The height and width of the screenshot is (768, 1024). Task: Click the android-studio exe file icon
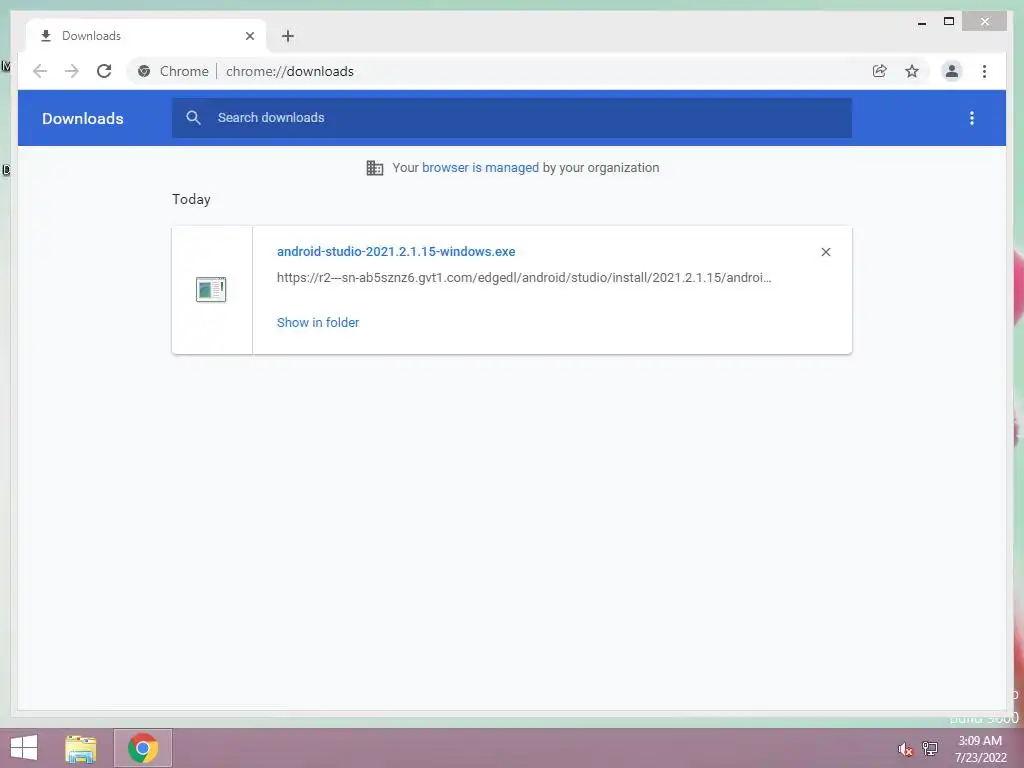coord(211,289)
